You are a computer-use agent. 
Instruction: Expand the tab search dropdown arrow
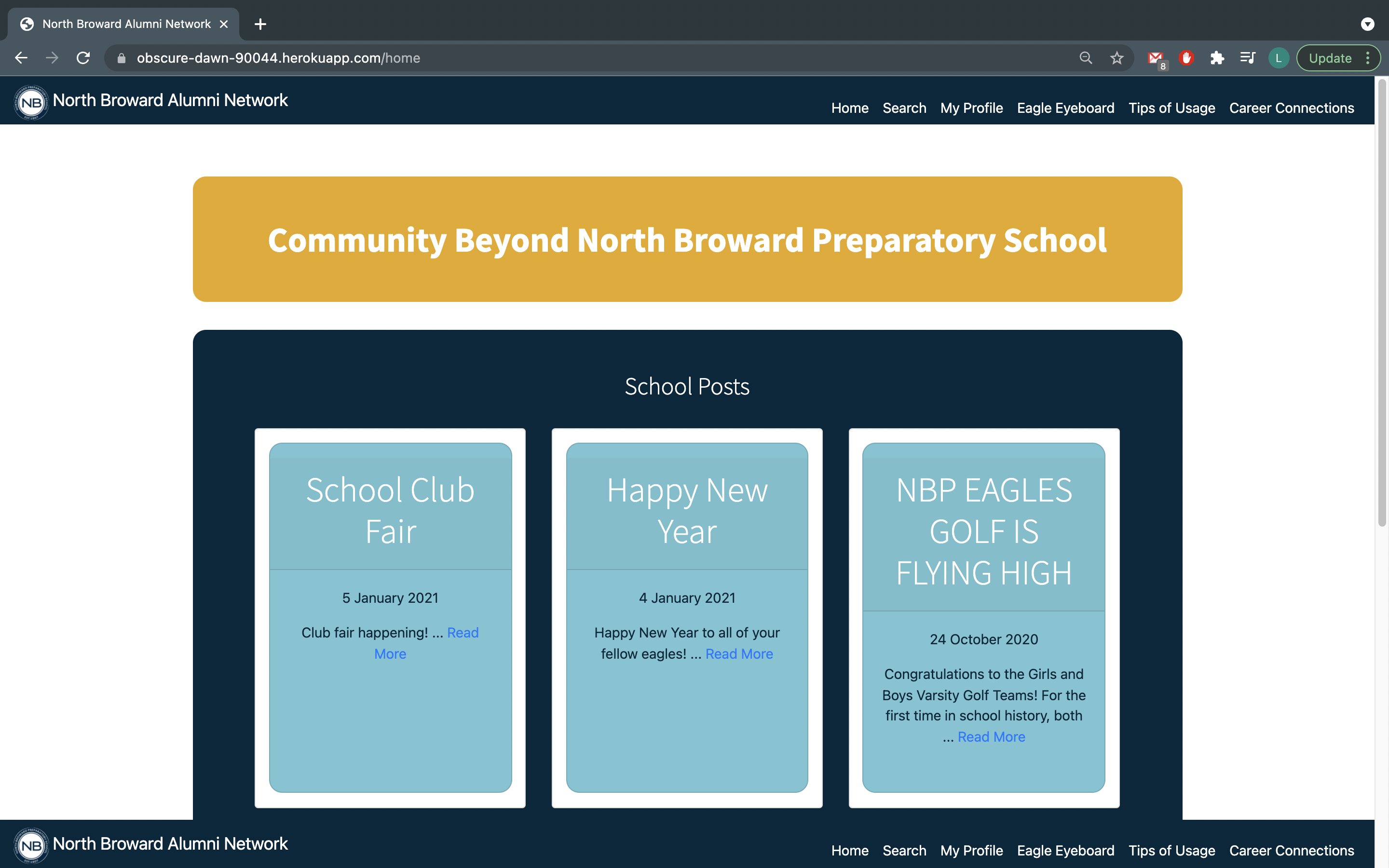click(1367, 24)
